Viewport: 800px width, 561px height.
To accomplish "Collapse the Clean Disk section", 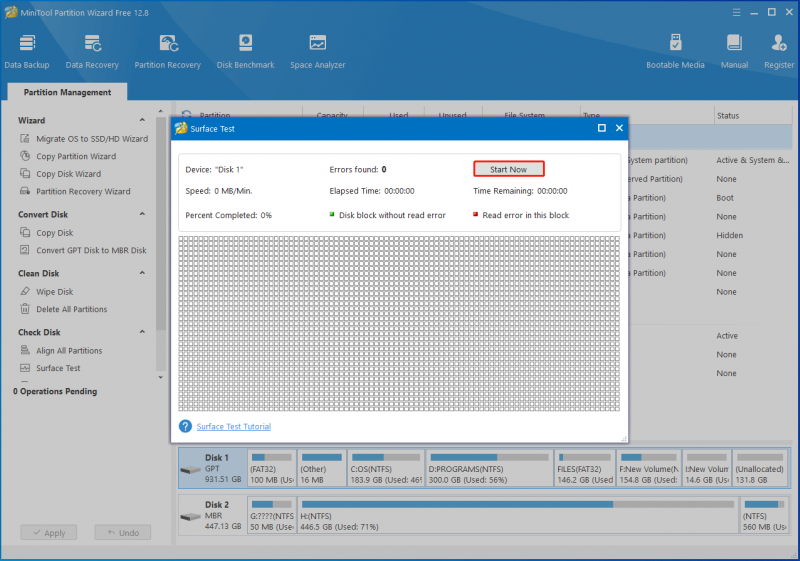I will point(142,273).
